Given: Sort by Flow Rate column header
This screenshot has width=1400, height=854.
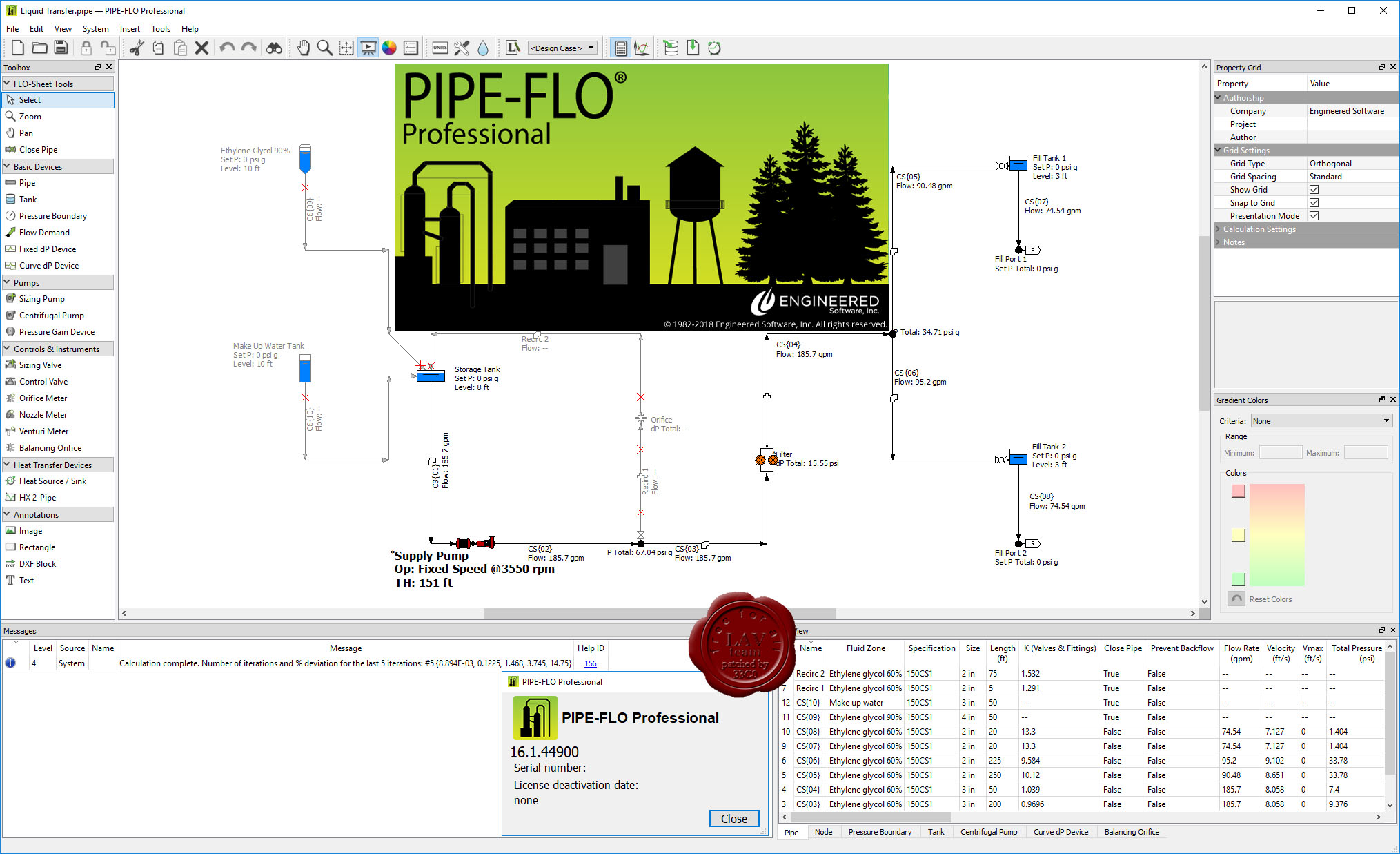Looking at the screenshot, I should click(1241, 653).
